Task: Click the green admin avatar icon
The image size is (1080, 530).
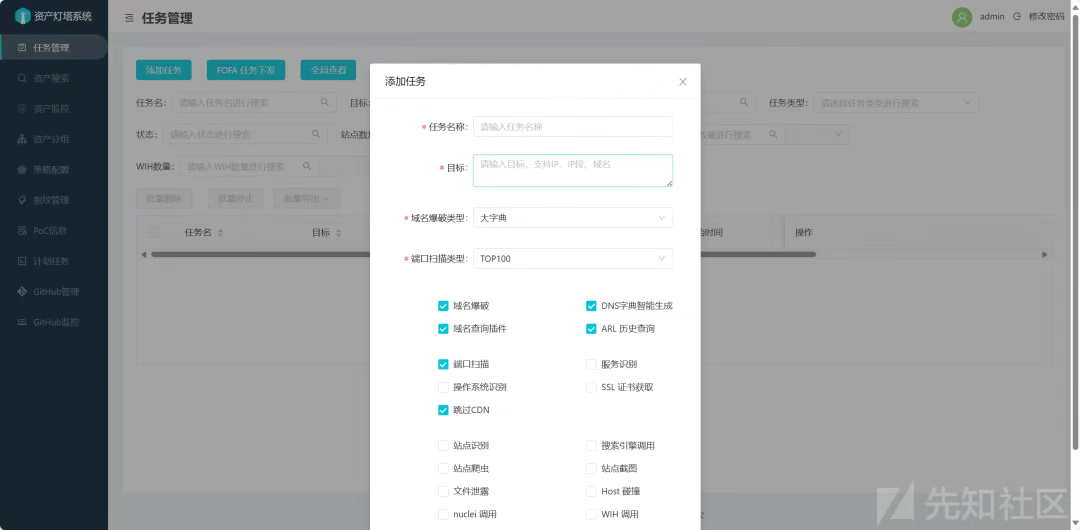Action: coord(962,17)
